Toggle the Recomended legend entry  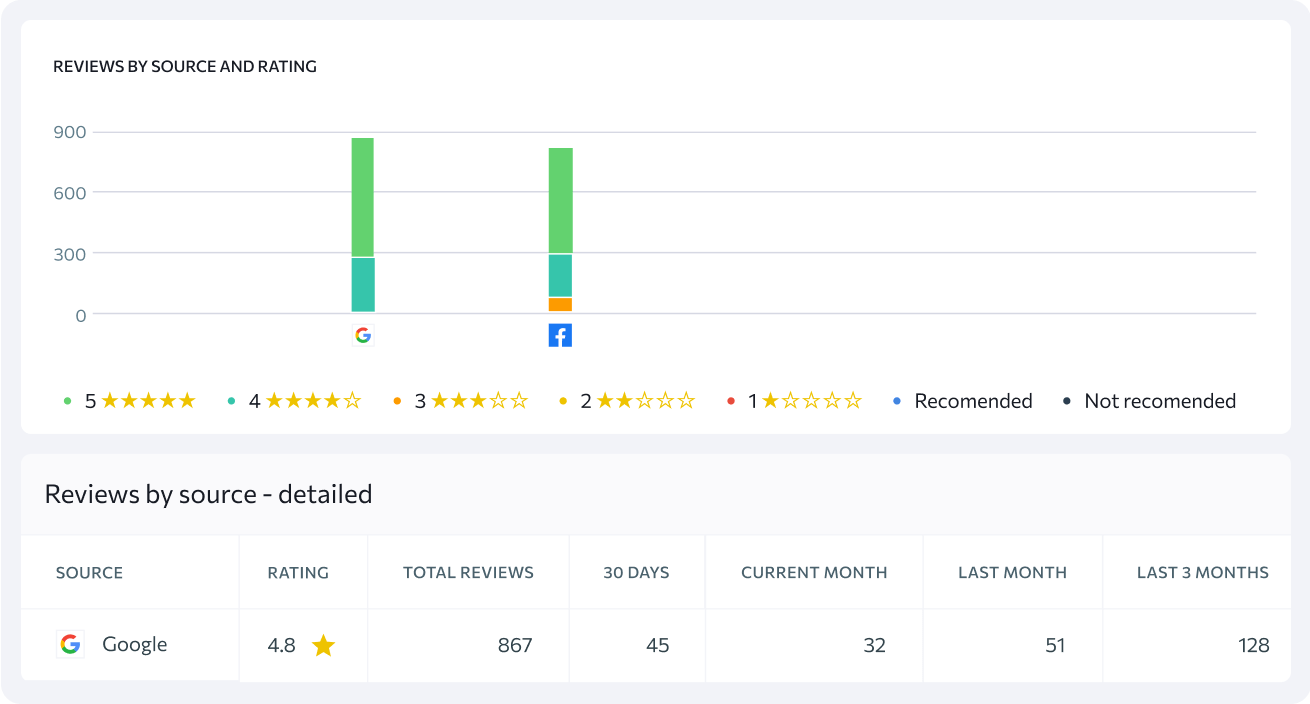pyautogui.click(x=962, y=401)
